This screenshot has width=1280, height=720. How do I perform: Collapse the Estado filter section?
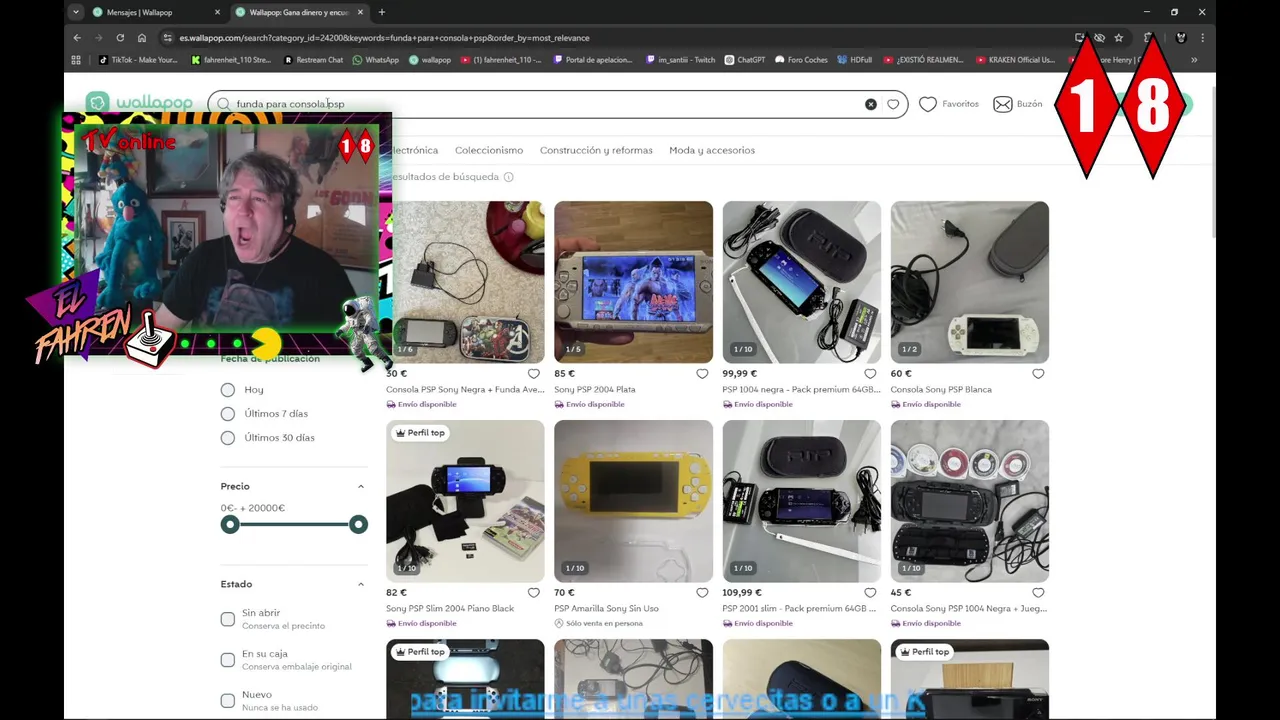click(361, 585)
